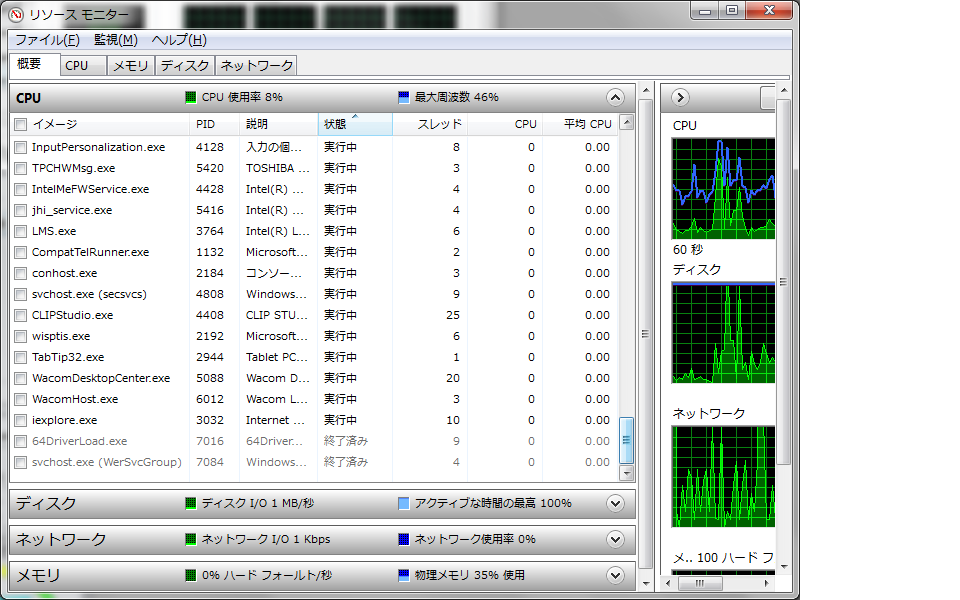The width and height of the screenshot is (960, 600).
Task: Click the graph pane scroll down arrow
Action: (x=784, y=567)
